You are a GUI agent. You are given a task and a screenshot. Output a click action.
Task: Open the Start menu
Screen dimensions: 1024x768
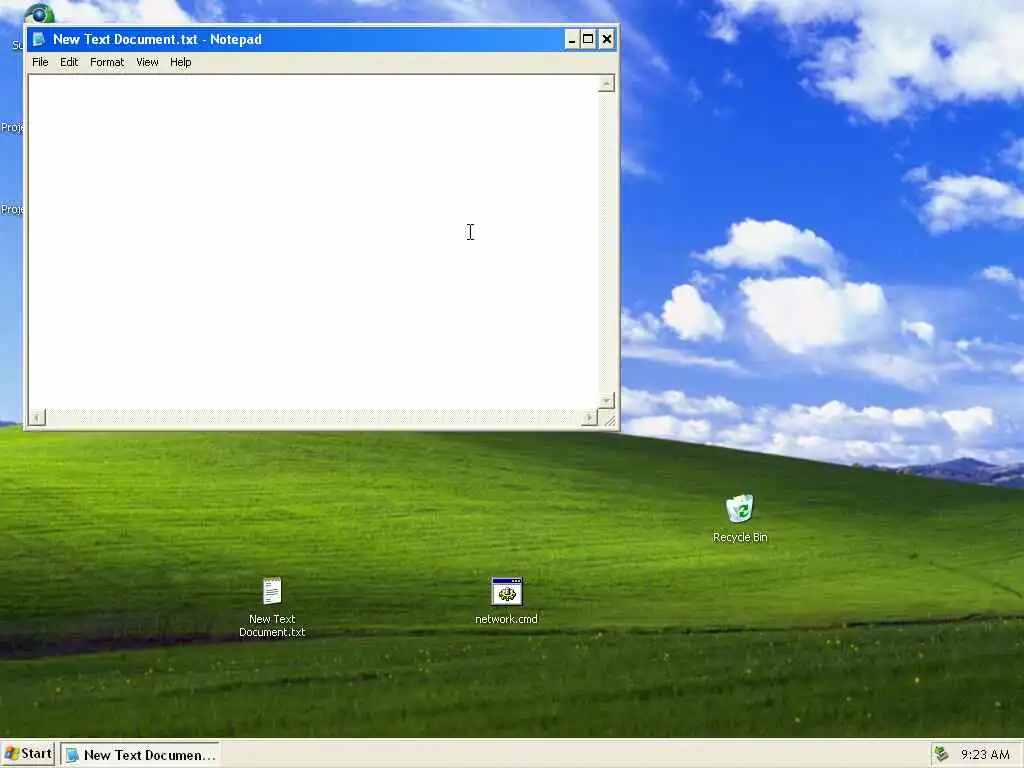point(27,754)
